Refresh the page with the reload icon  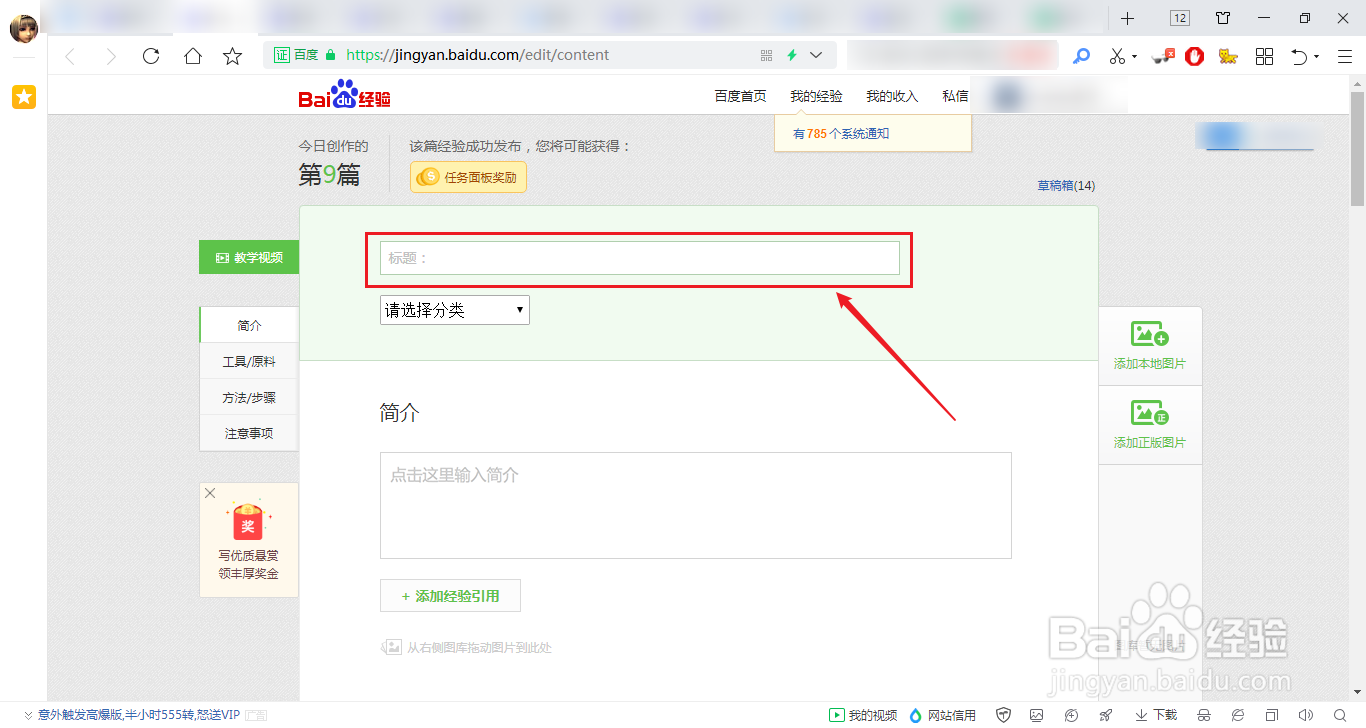click(151, 56)
